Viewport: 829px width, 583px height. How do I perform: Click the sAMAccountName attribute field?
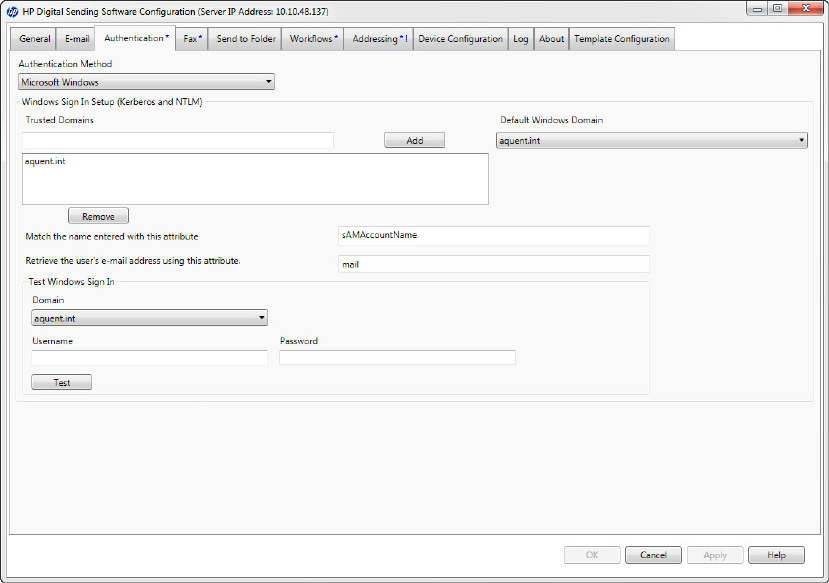(x=494, y=236)
